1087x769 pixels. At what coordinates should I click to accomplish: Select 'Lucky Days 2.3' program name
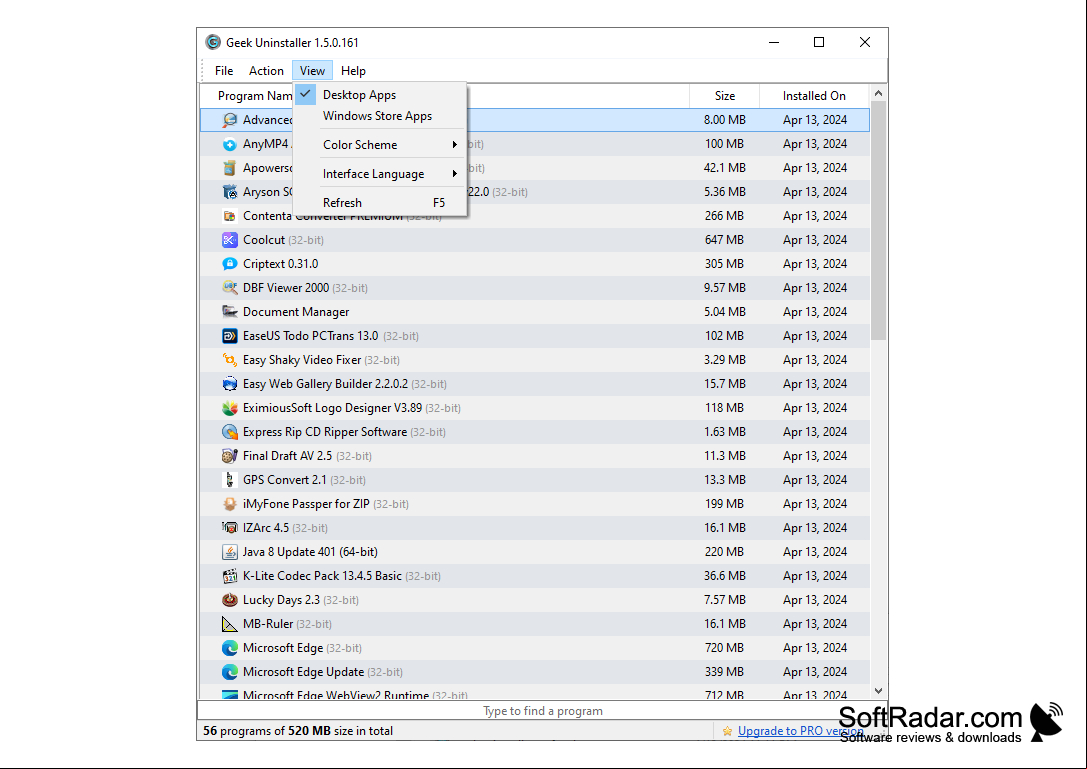[281, 600]
